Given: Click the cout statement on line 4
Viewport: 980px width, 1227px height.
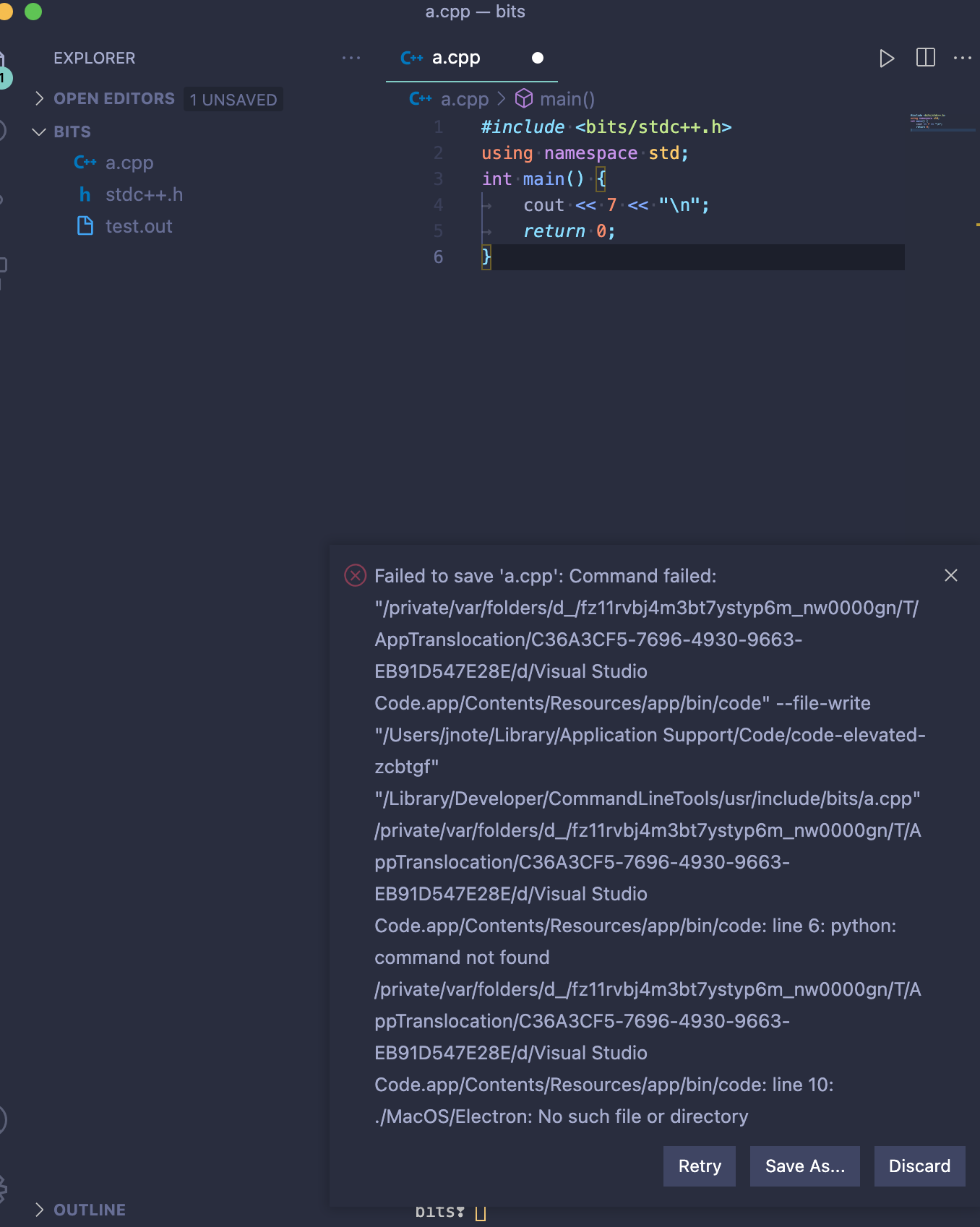Looking at the screenshot, I should pyautogui.click(x=616, y=205).
